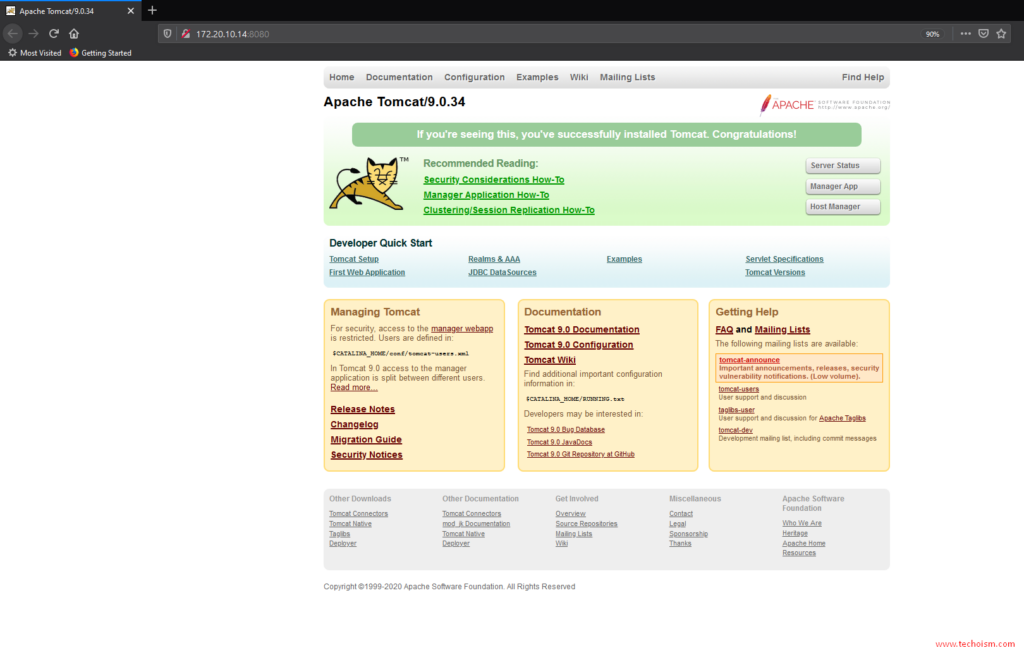This screenshot has width=1024, height=655.
Task: Open mod_jk Documentation footer link
Action: (476, 524)
